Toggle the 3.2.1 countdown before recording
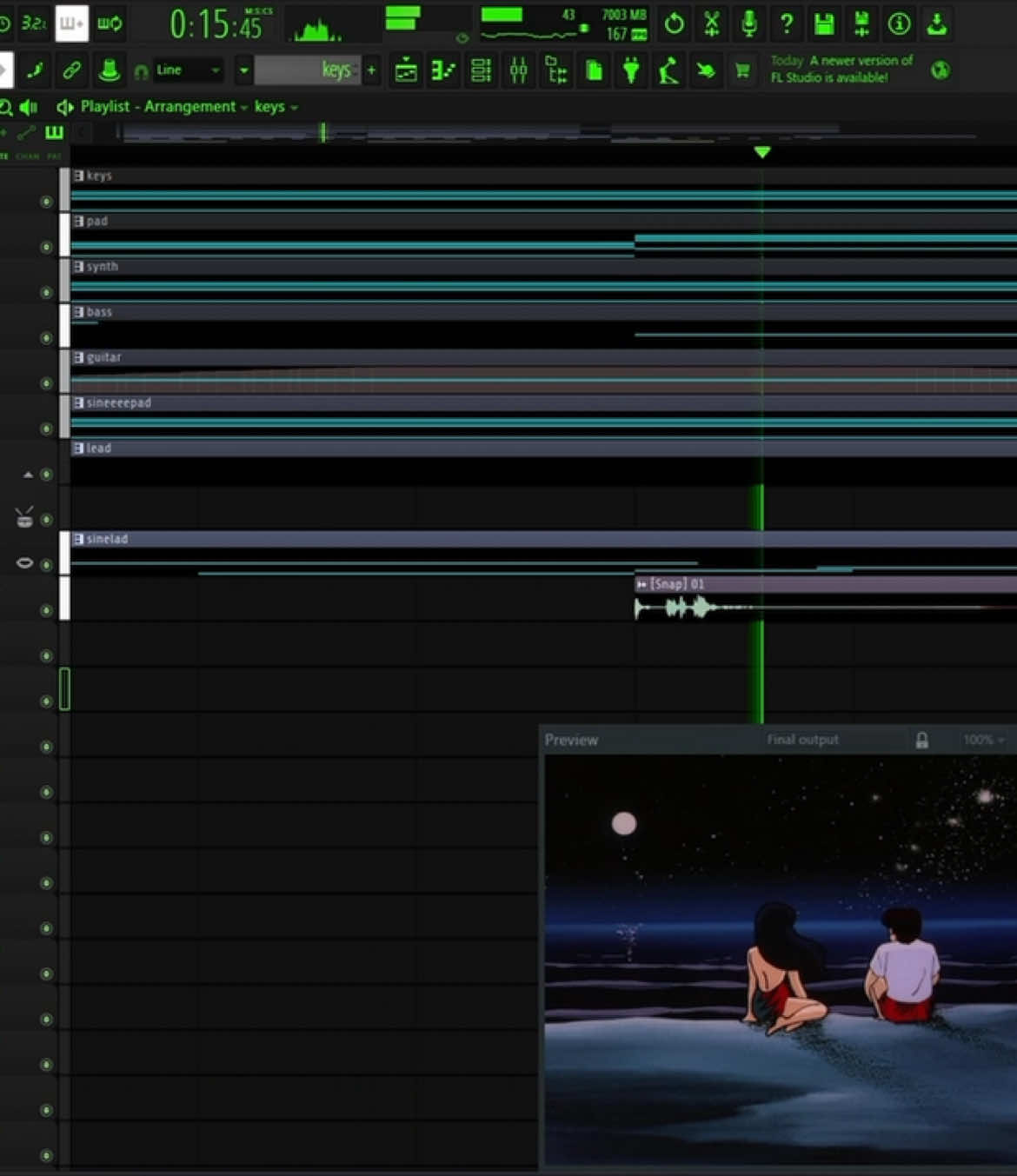1017x1176 pixels. (x=33, y=23)
